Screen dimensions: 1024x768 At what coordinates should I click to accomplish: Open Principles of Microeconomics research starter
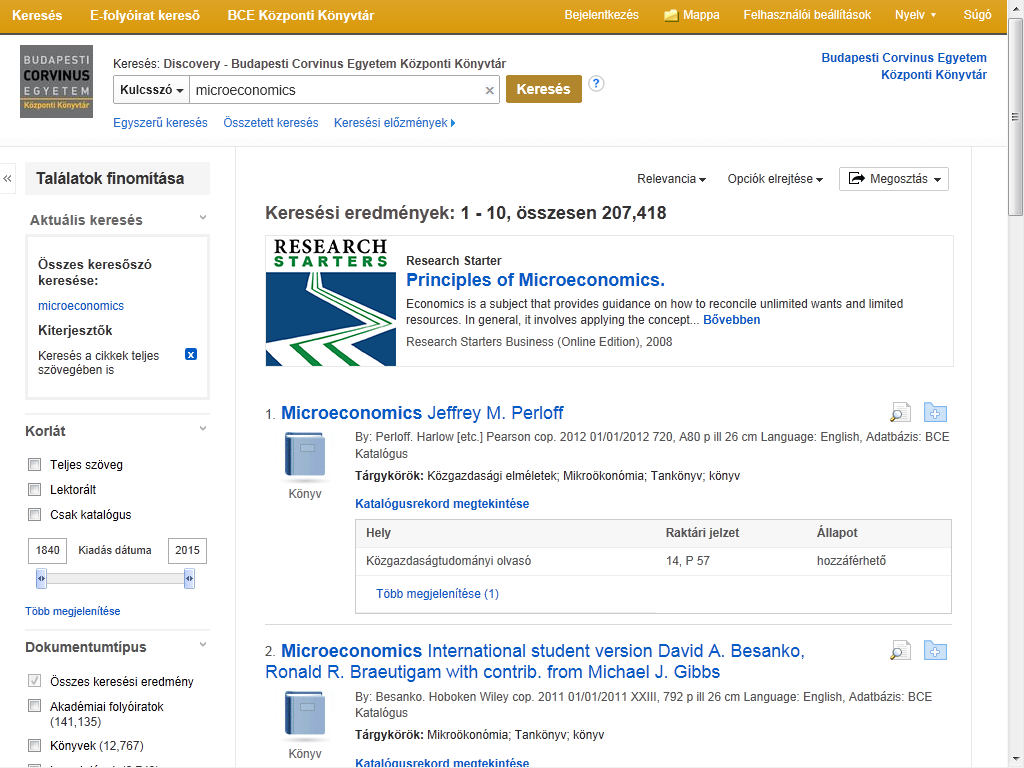536,280
